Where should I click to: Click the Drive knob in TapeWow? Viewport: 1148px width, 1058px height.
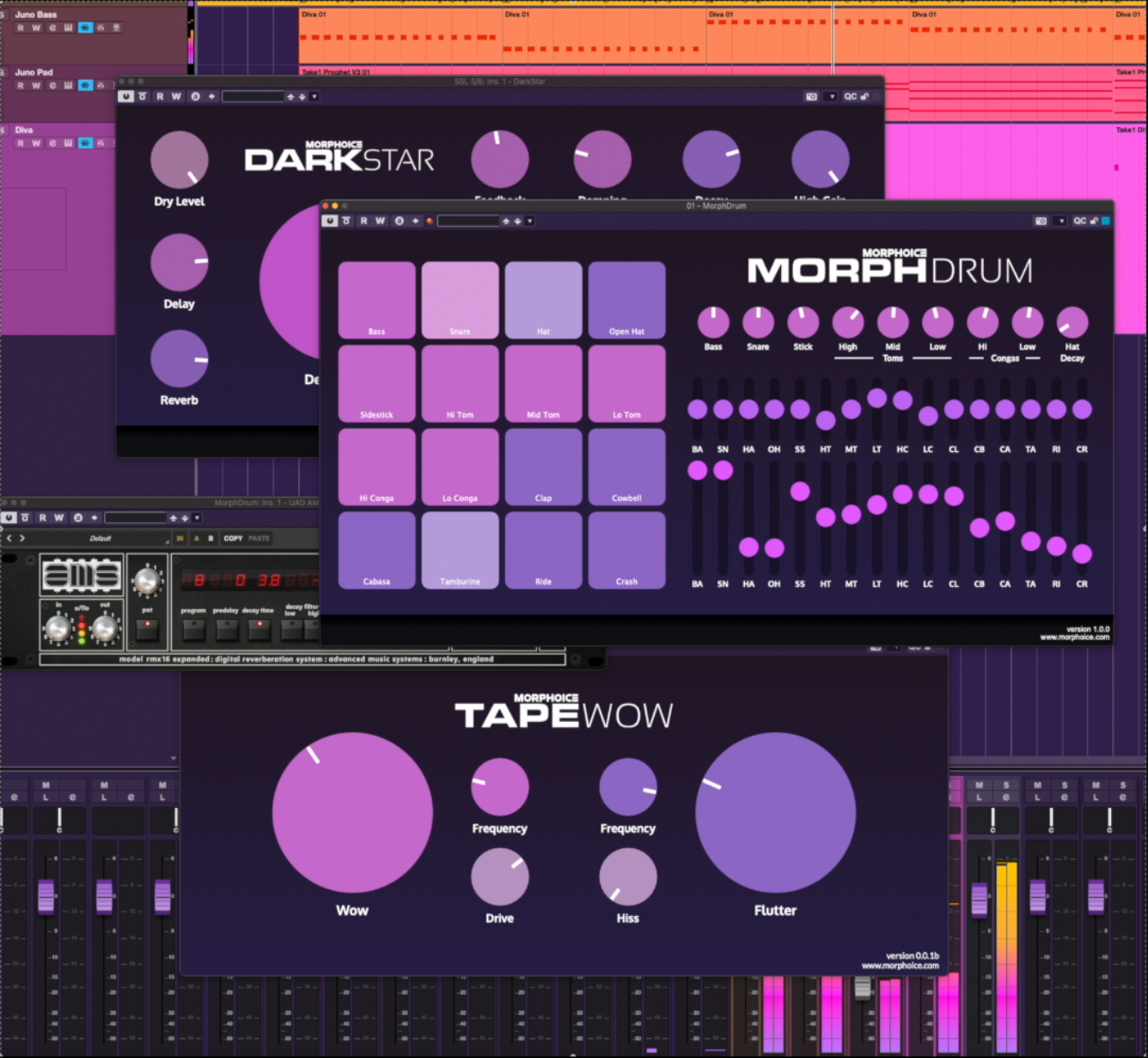click(x=499, y=877)
